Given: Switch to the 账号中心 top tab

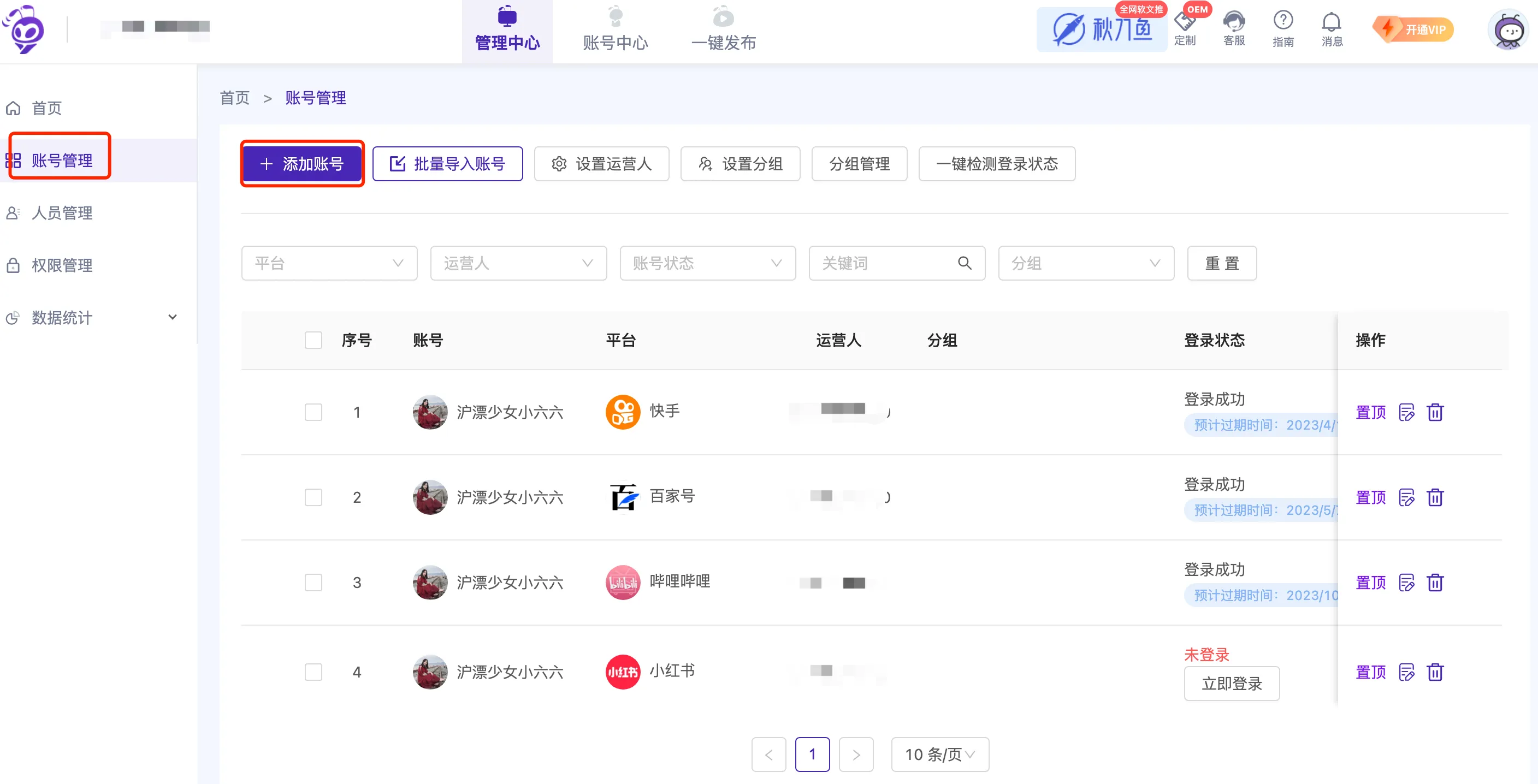Looking at the screenshot, I should (x=615, y=31).
